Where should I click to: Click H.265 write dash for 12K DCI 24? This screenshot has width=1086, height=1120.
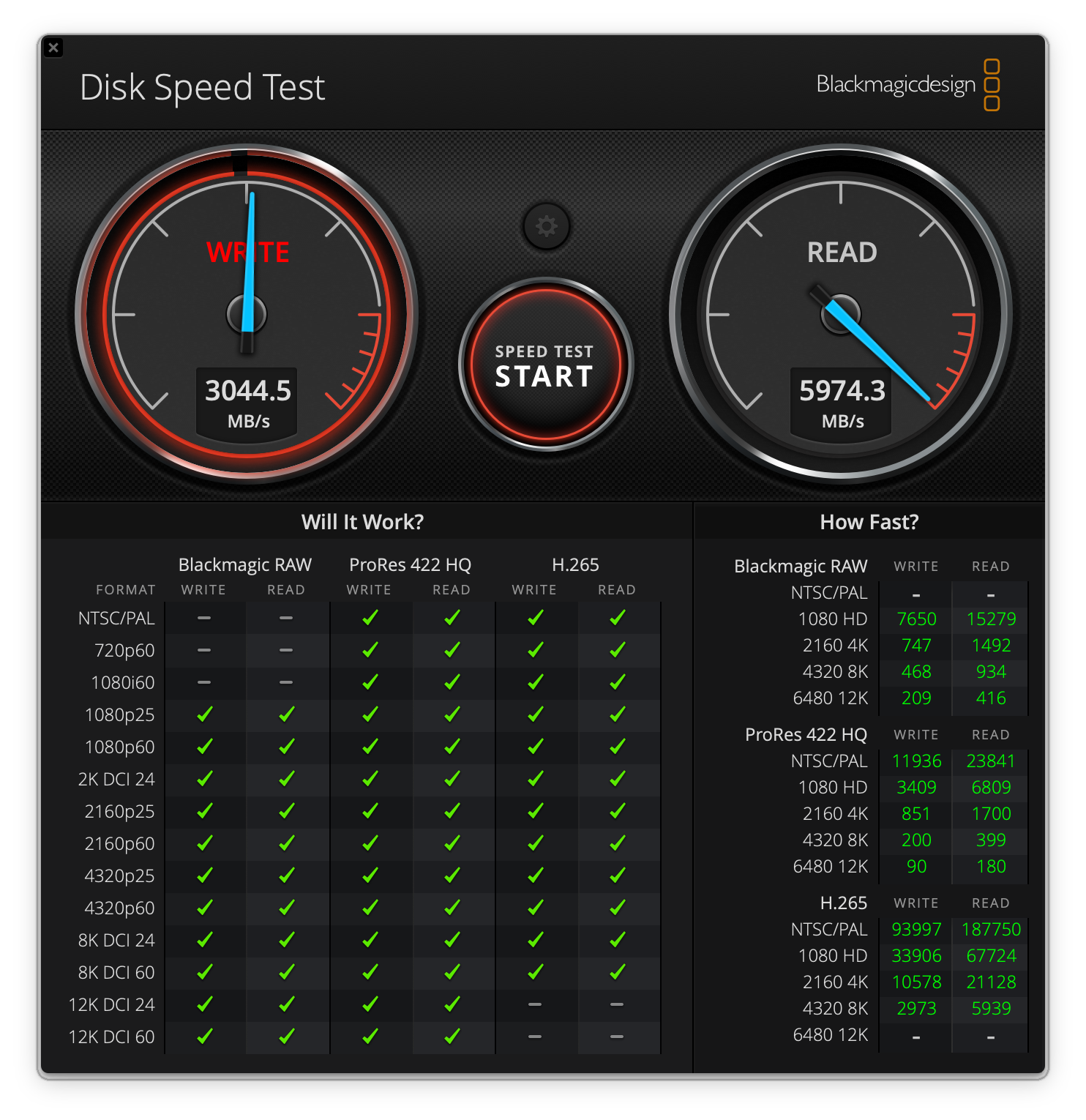click(535, 1004)
